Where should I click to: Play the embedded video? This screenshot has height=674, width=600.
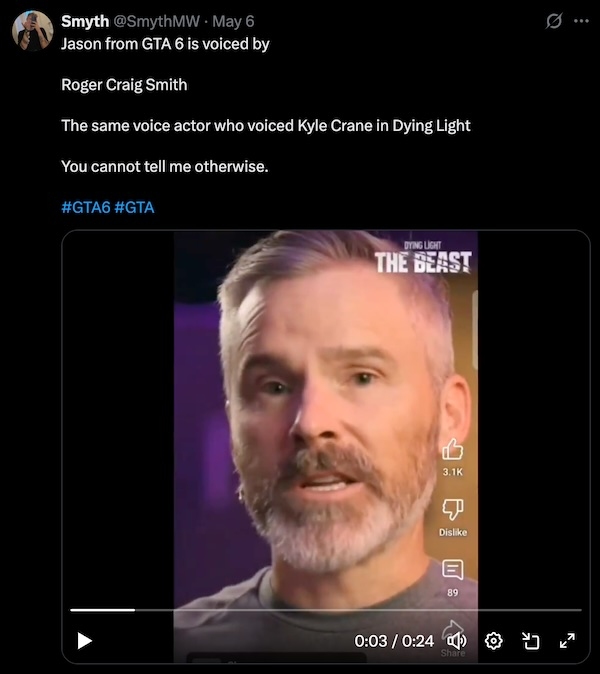coord(85,640)
